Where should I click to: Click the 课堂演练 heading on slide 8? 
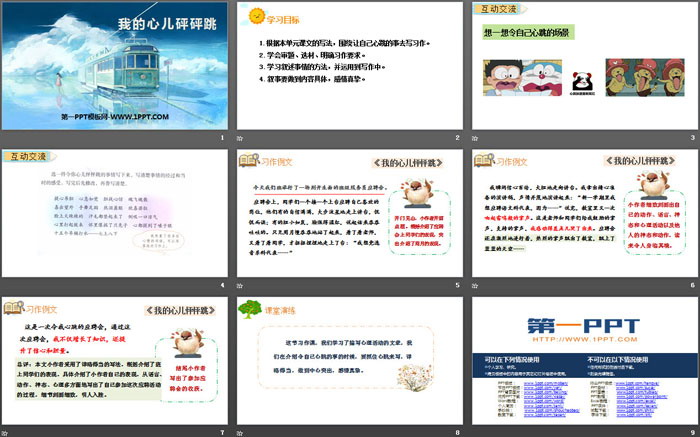(x=280, y=310)
